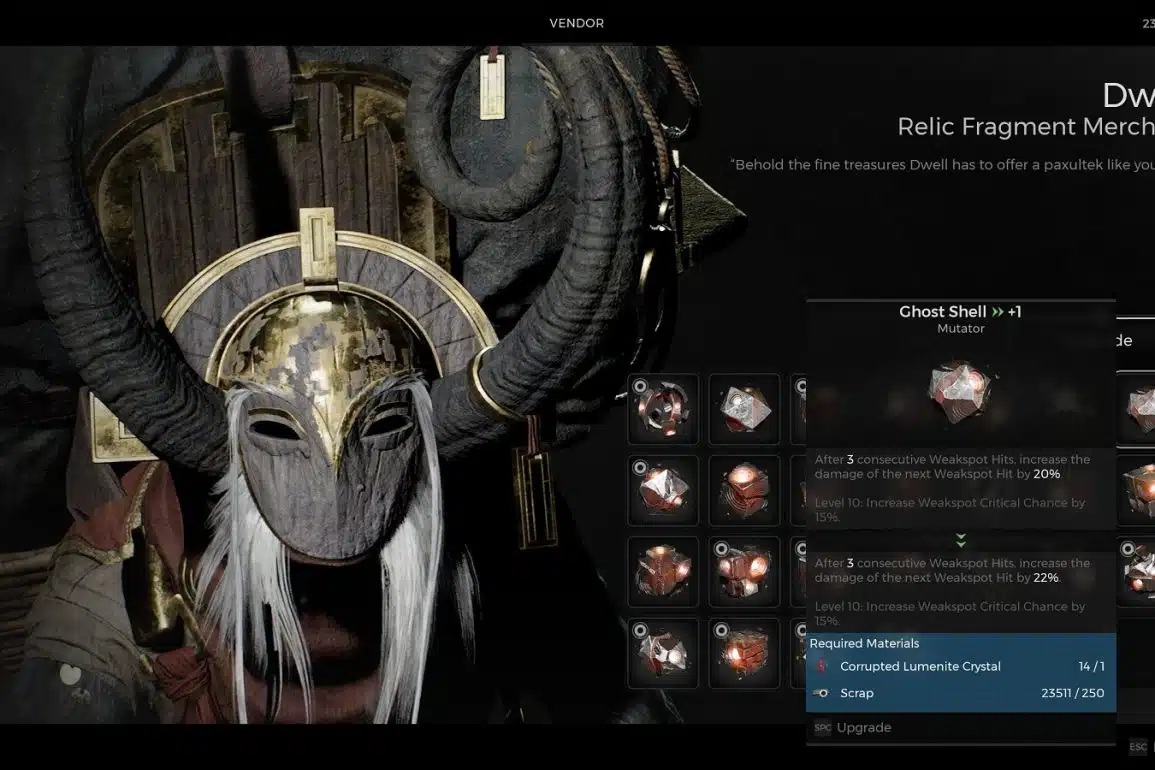The height and width of the screenshot is (770, 1155).
Task: Click the "Ghost Shell +1" tooltip title
Action: click(x=961, y=312)
